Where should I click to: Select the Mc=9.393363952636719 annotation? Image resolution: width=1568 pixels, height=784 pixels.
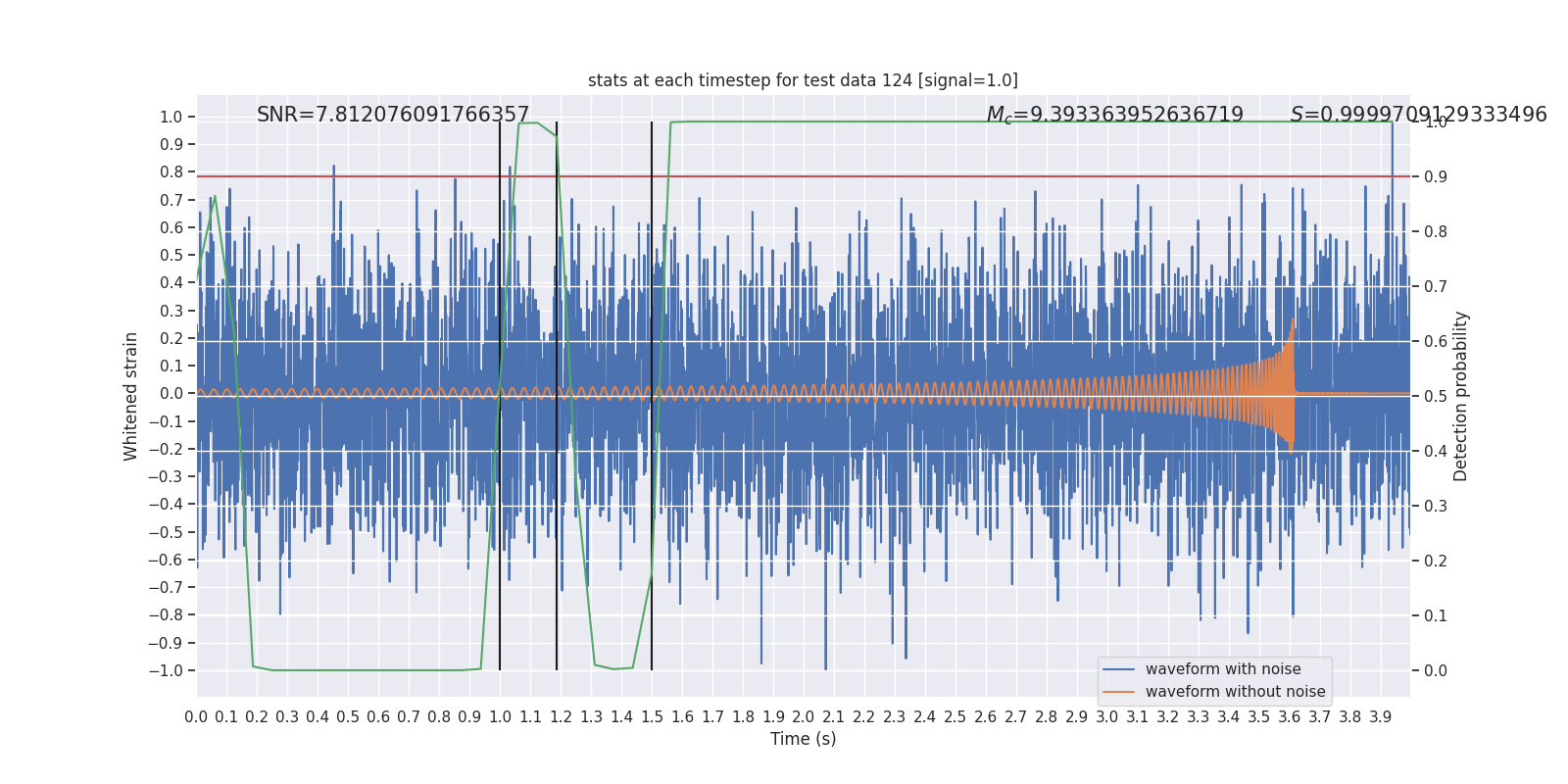click(1115, 115)
